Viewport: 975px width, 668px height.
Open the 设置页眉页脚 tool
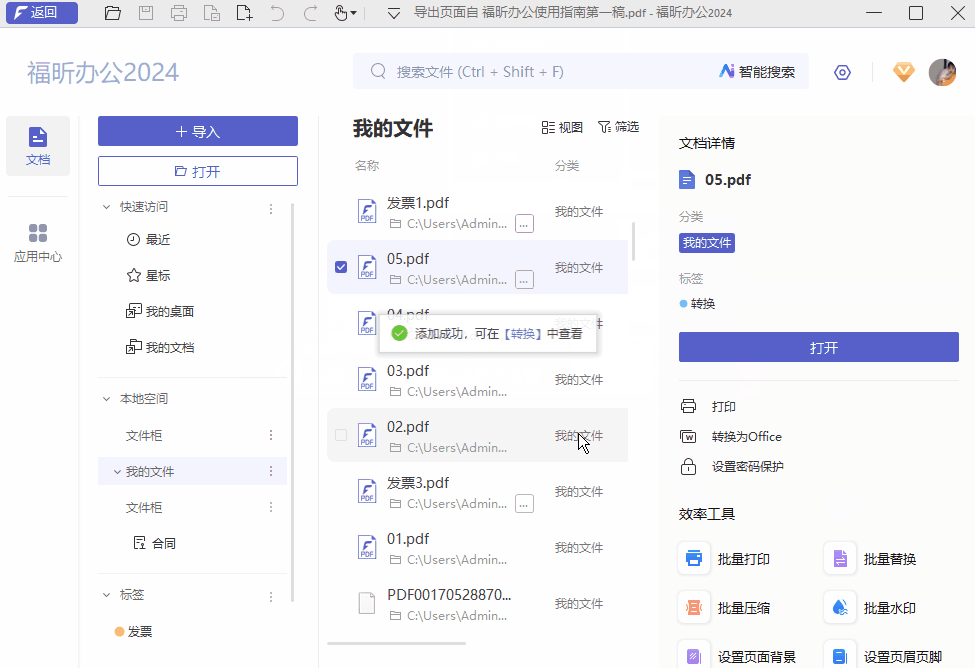pos(884,656)
